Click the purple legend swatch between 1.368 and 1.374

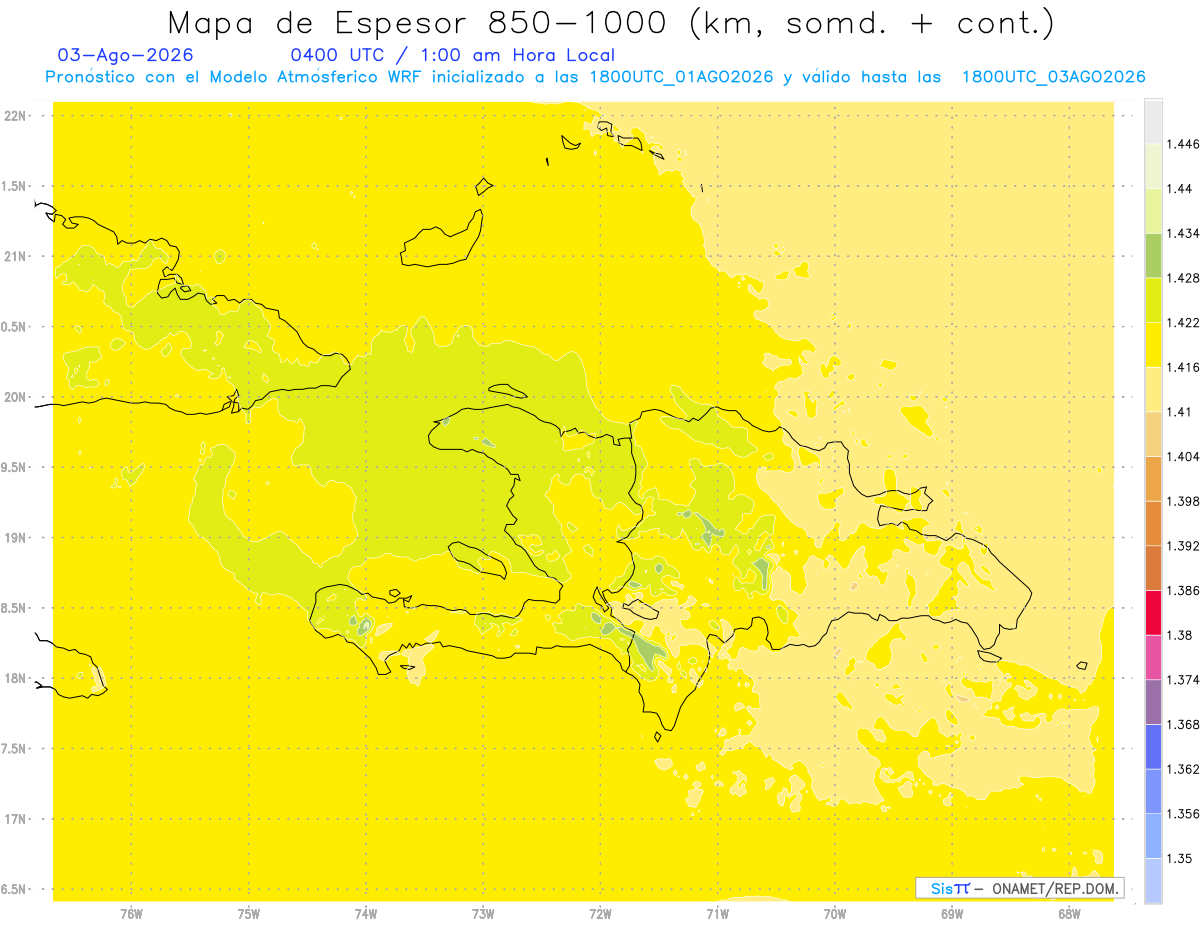1153,702
